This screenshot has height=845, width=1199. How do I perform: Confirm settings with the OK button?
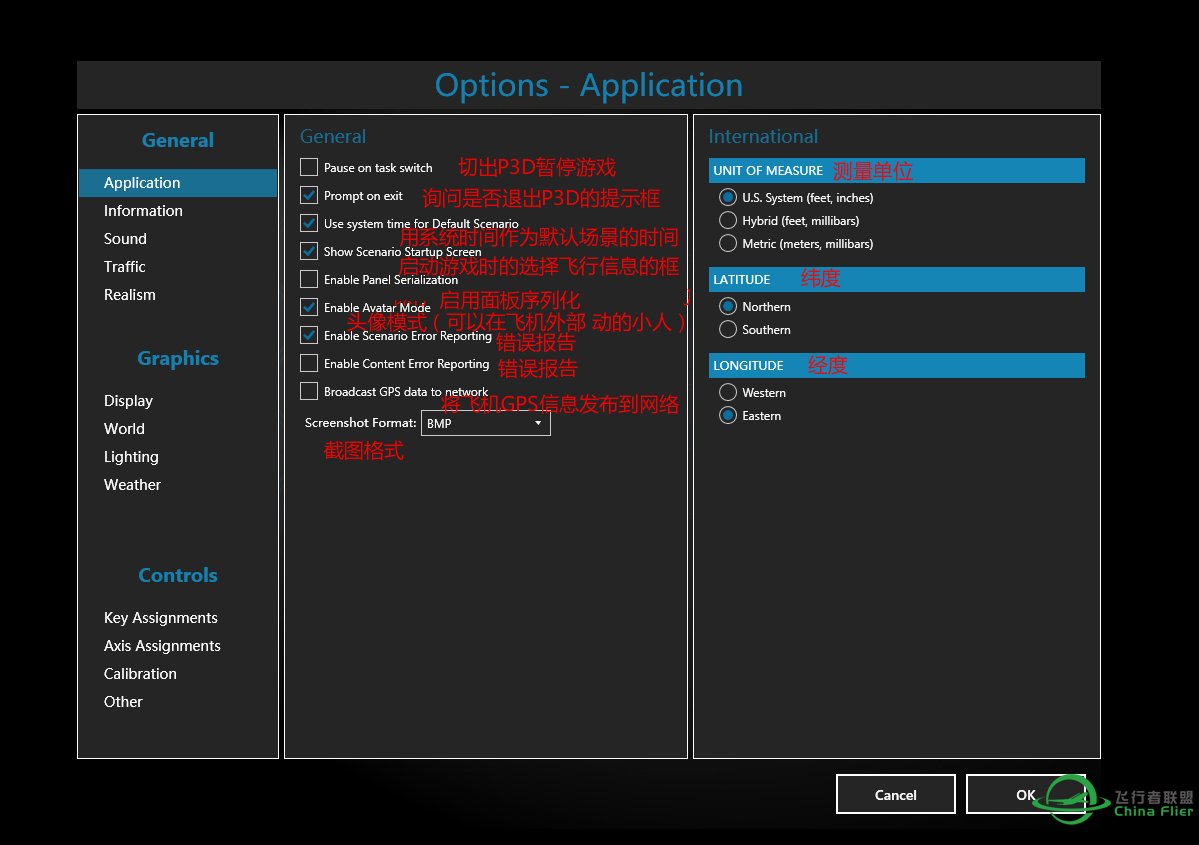coord(1026,794)
